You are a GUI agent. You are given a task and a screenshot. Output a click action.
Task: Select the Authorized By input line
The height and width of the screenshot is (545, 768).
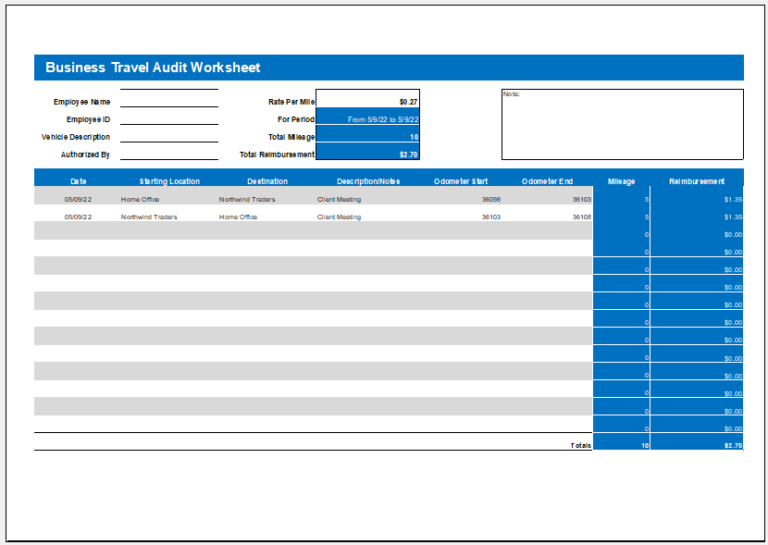(169, 151)
